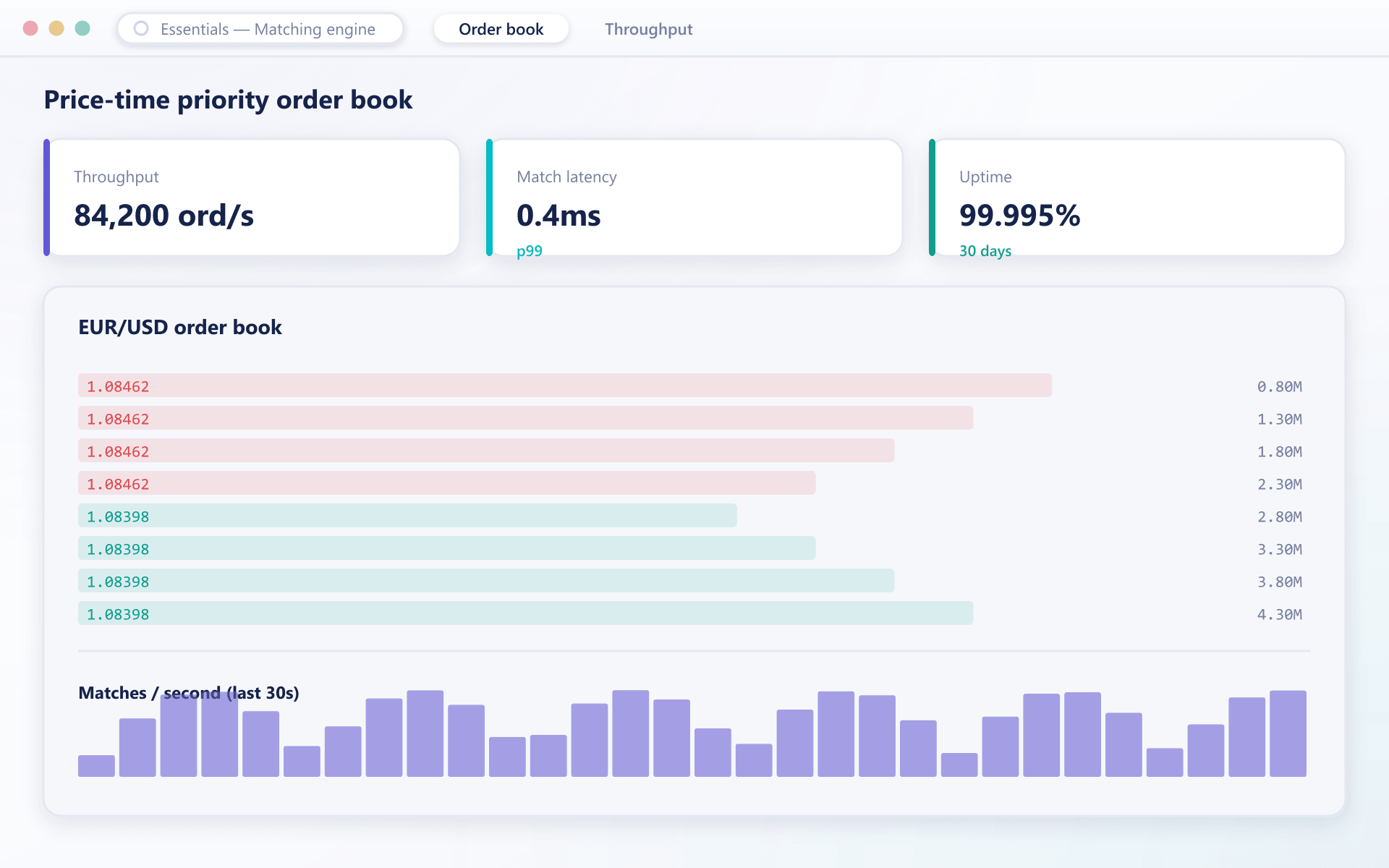Viewport: 1389px width, 868px height.
Task: Select the ask row with size 1.80M
Action: click(x=694, y=451)
